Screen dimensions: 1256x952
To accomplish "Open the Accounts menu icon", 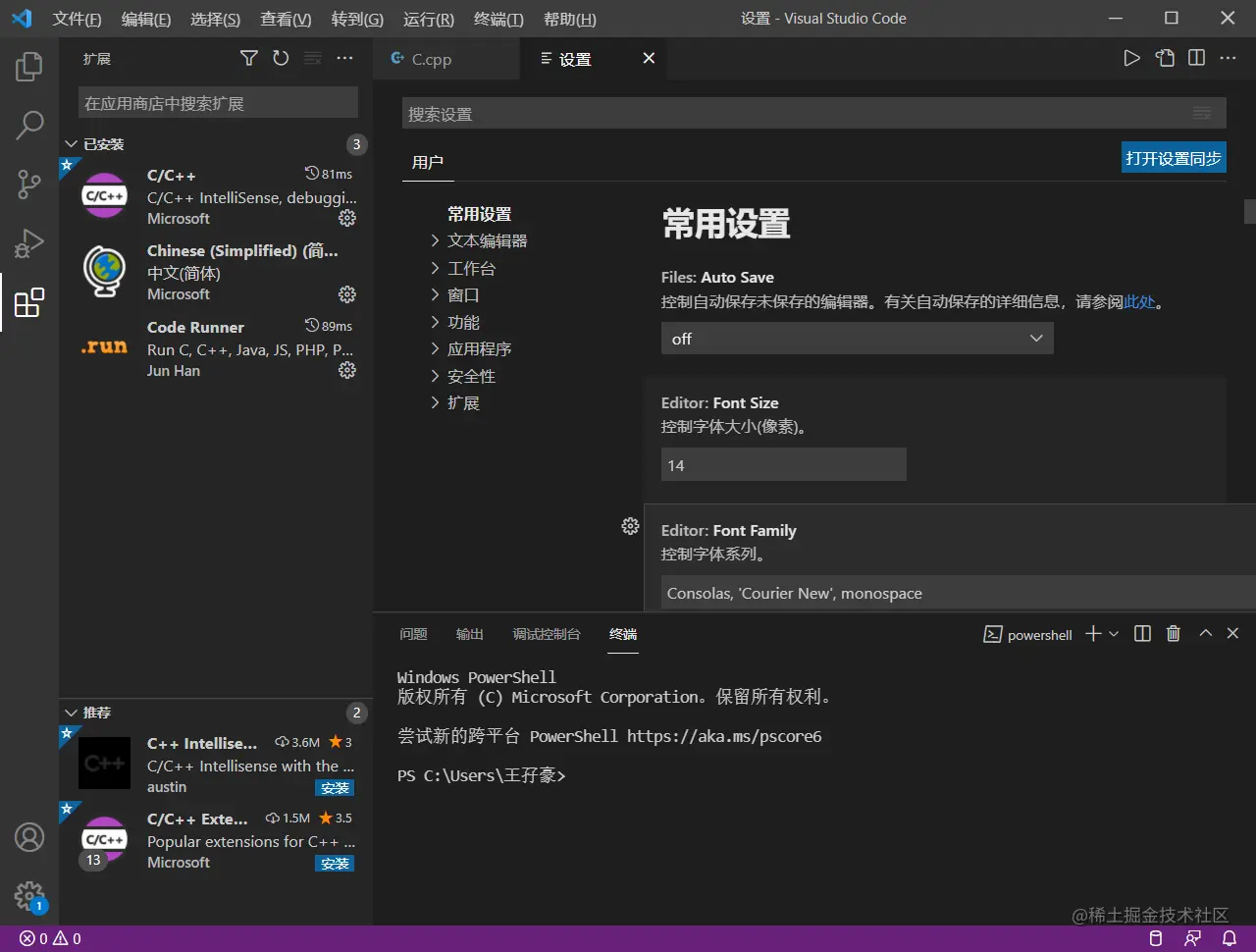I will point(29,837).
